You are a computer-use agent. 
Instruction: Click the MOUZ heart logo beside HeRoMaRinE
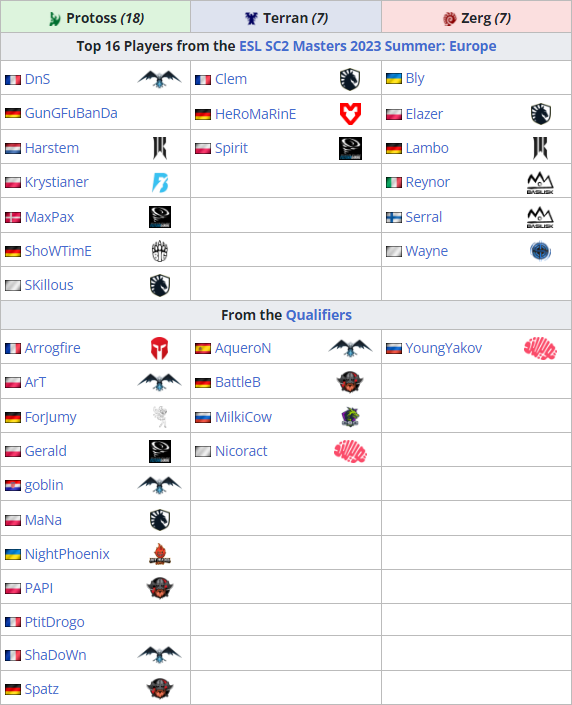point(350,113)
